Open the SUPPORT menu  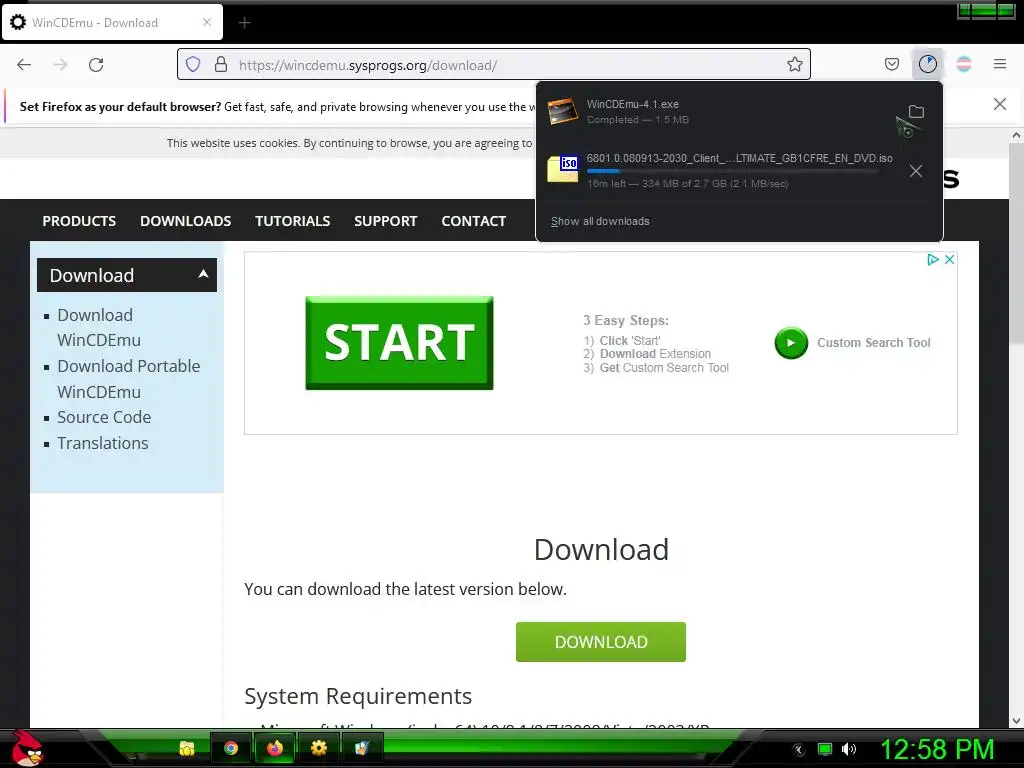tap(385, 221)
